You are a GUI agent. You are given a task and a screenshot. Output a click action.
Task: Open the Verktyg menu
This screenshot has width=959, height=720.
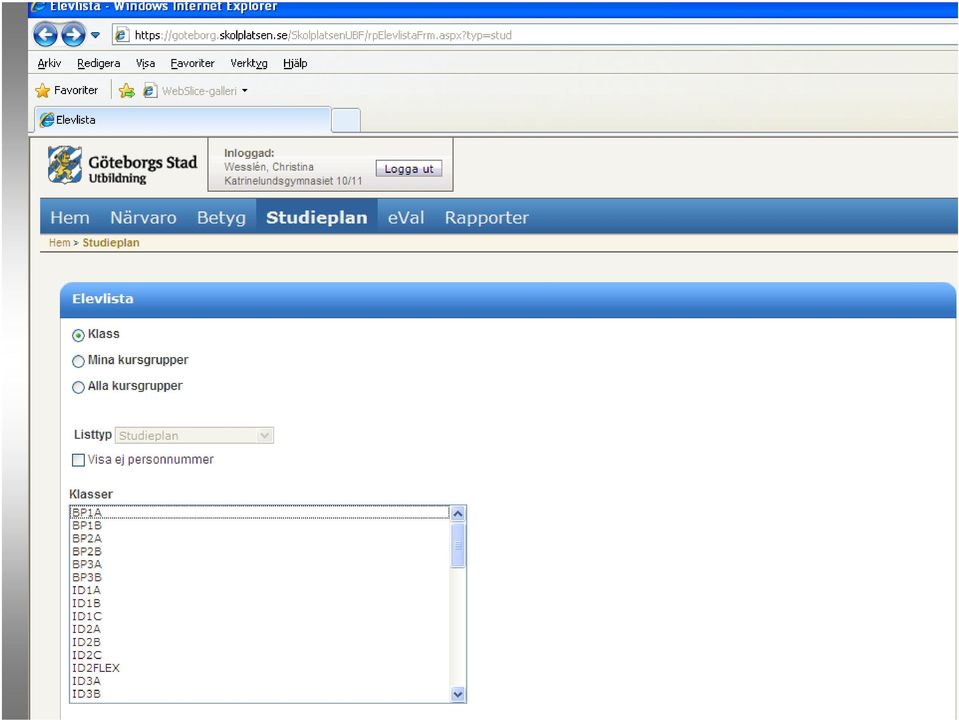point(249,63)
